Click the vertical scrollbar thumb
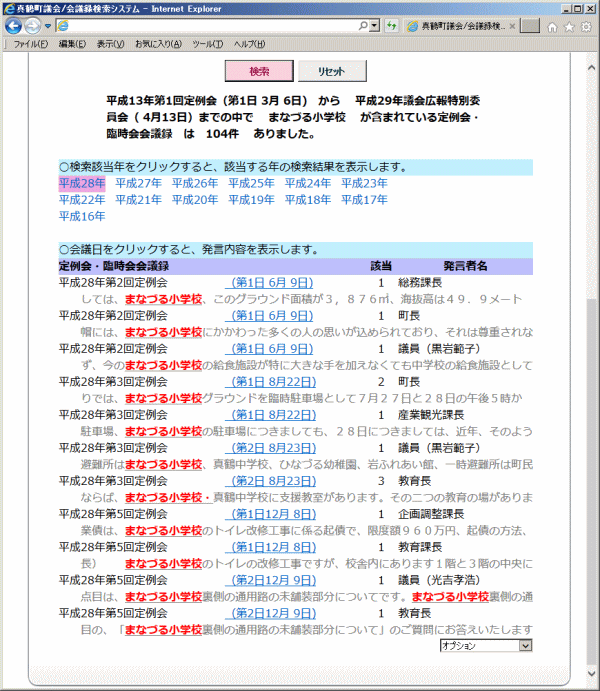600x691 pixels. (591, 482)
